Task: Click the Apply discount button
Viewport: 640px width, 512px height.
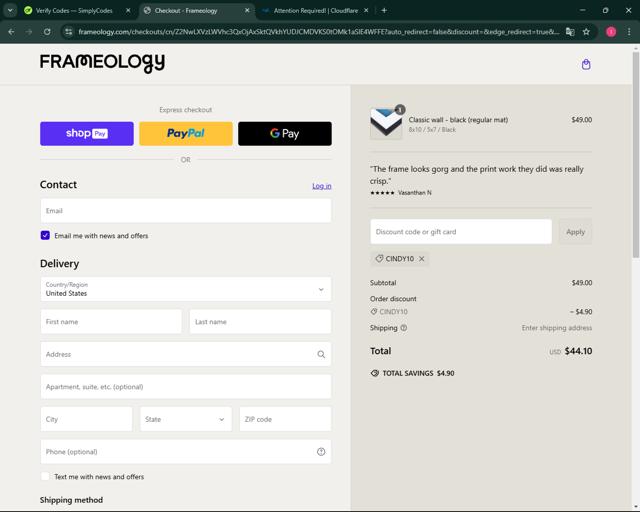Action: (576, 232)
